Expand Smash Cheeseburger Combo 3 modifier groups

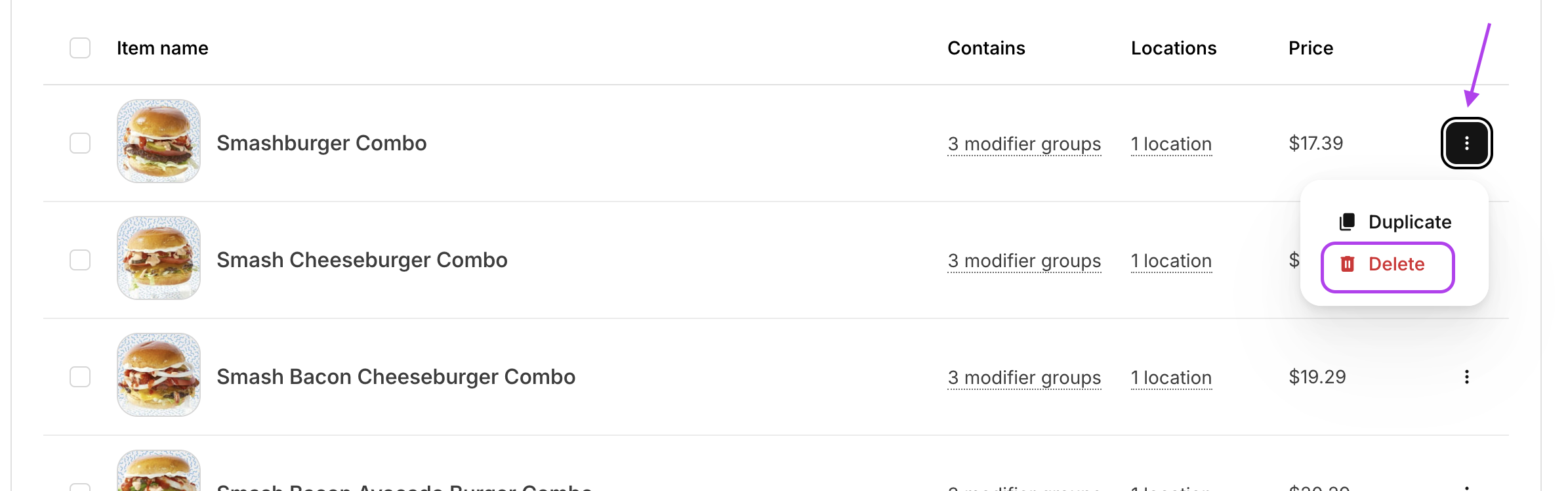coord(1024,261)
